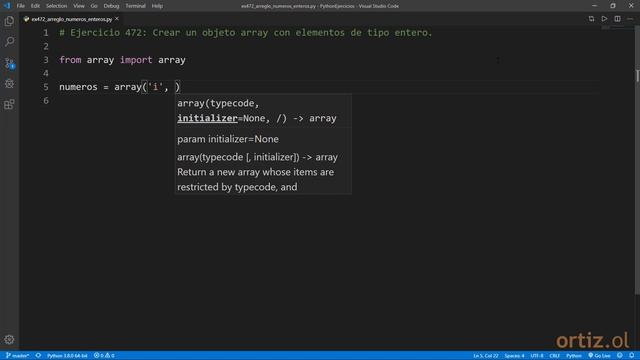640x360 pixels.
Task: Open the Help menu
Action: coord(157,6)
